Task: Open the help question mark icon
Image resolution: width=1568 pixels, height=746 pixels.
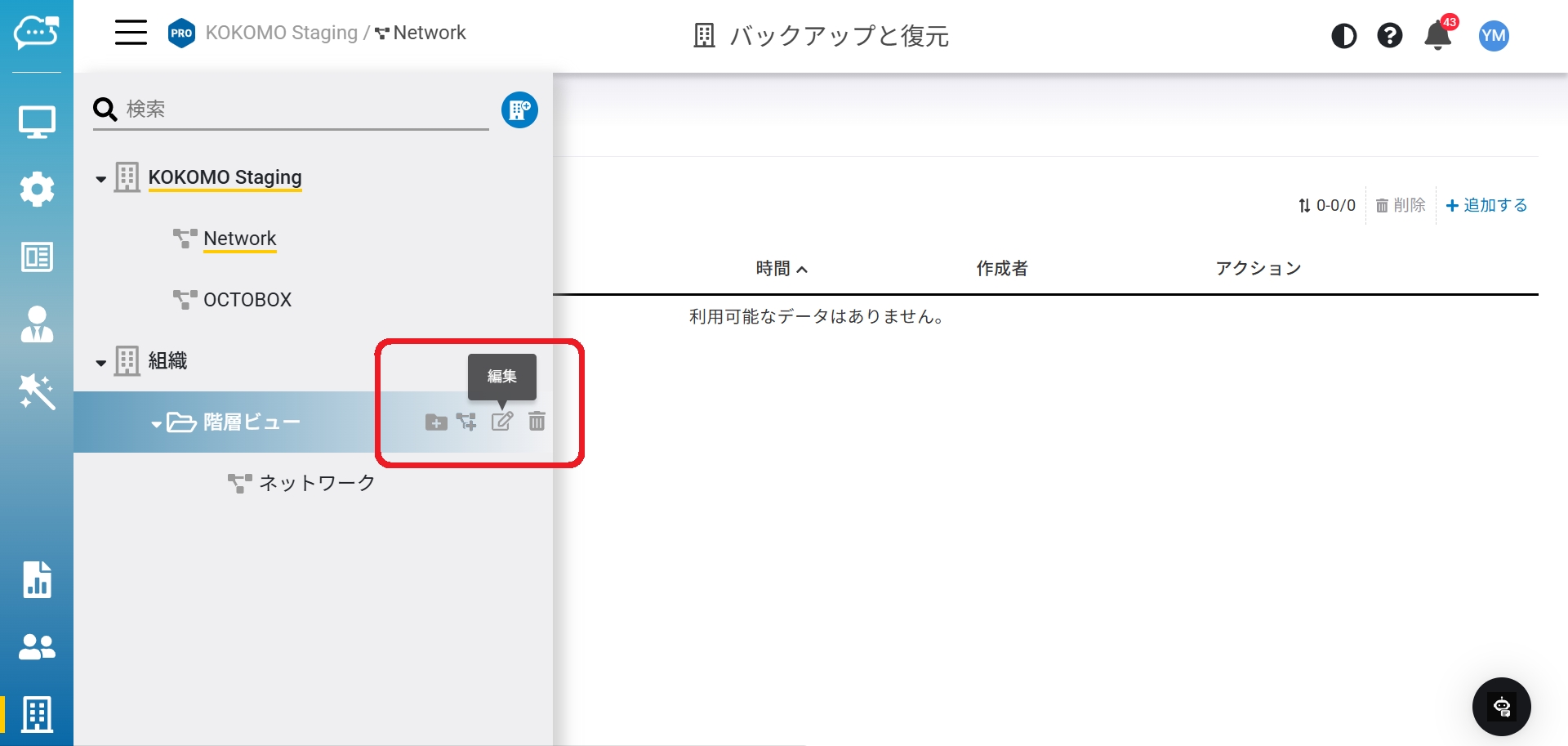Action: [x=1389, y=36]
